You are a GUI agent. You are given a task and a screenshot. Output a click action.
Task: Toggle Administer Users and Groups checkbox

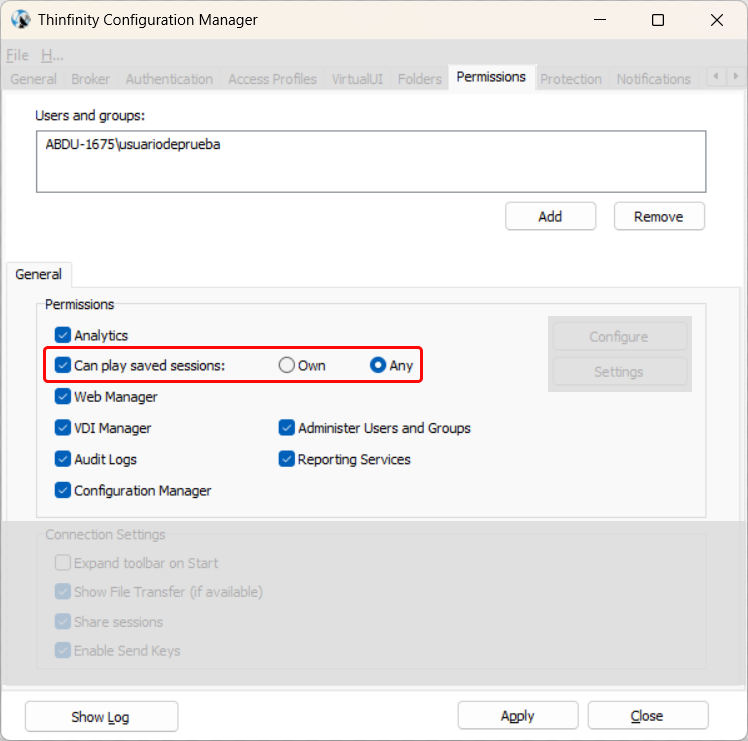286,428
